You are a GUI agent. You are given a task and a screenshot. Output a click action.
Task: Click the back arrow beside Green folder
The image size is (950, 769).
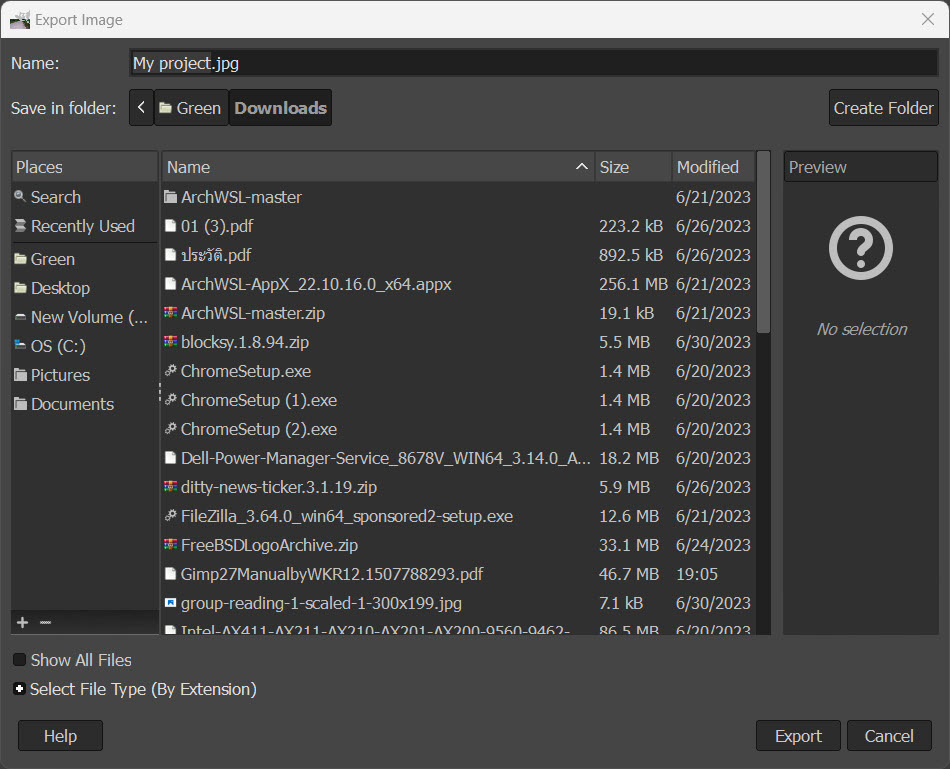pyautogui.click(x=141, y=108)
